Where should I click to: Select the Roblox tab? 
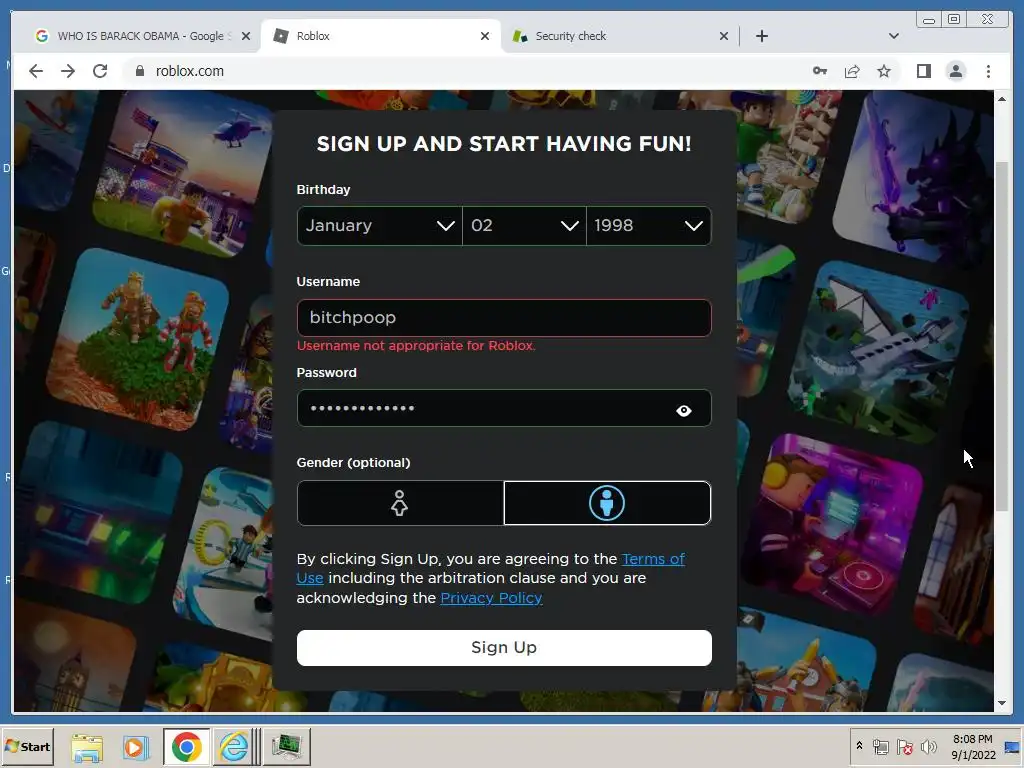[381, 36]
